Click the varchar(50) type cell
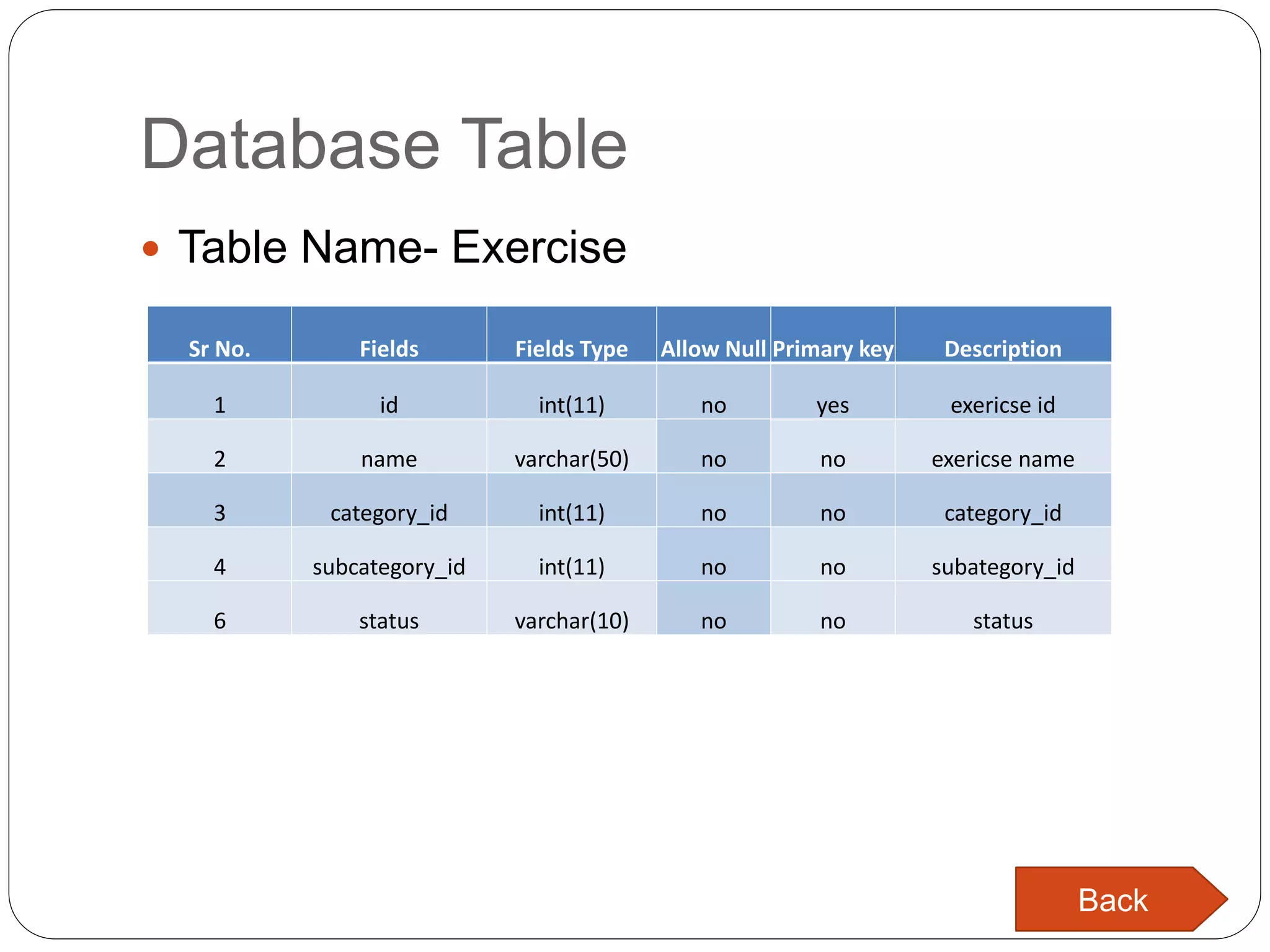This screenshot has height=952, width=1270. point(571,459)
